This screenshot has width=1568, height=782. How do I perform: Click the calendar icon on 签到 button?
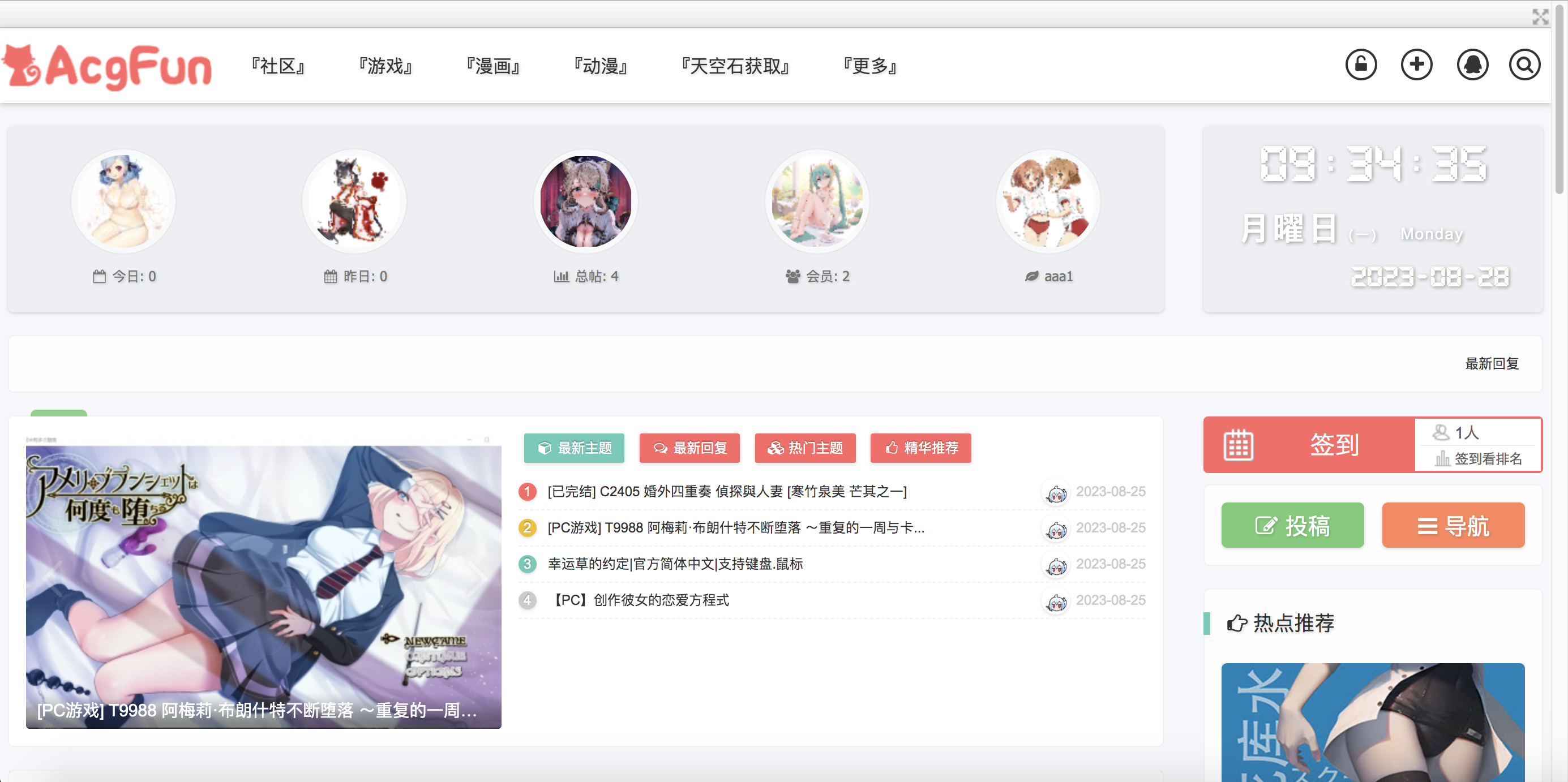[1238, 445]
